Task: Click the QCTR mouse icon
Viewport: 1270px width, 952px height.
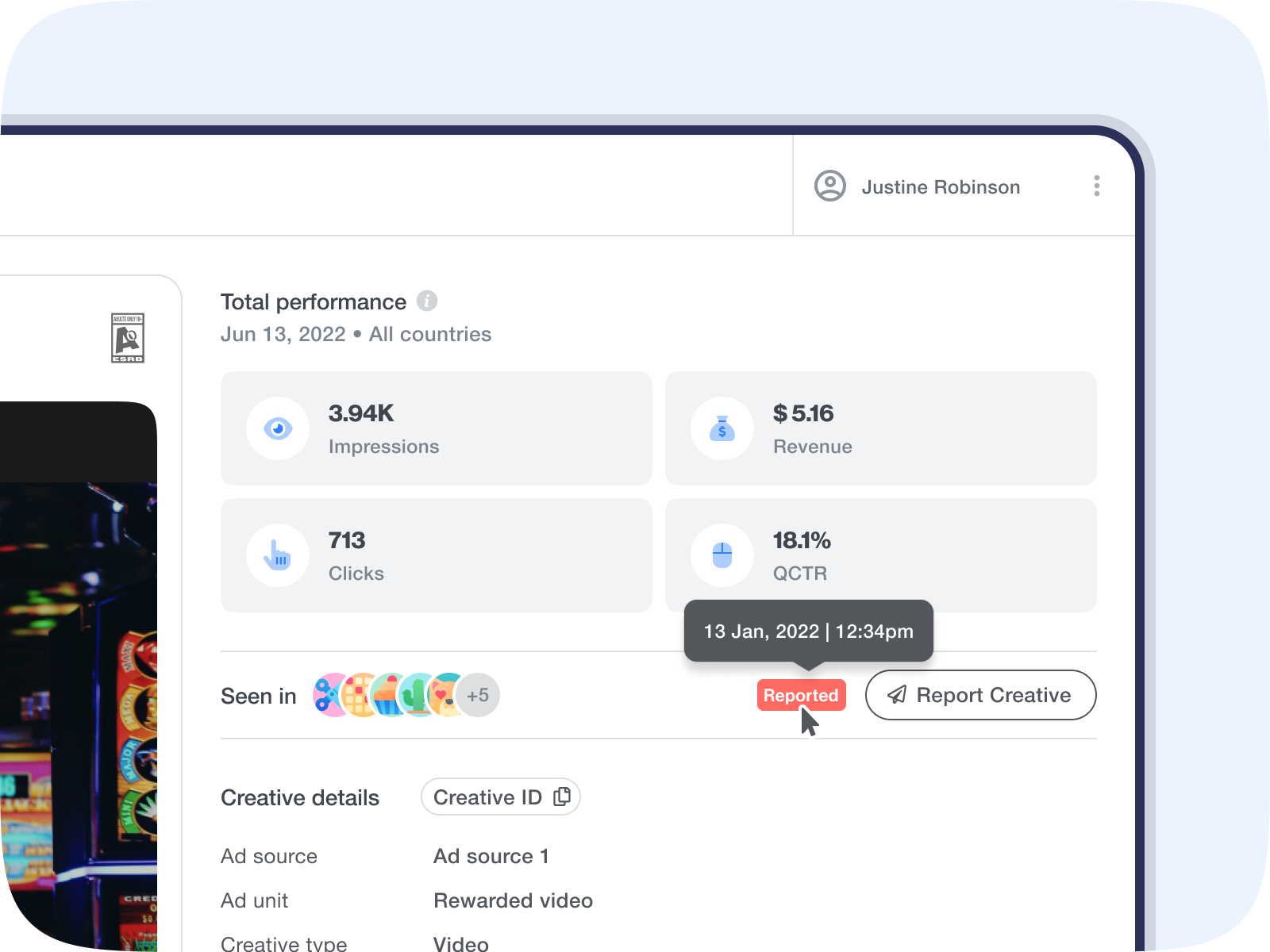Action: 722,555
